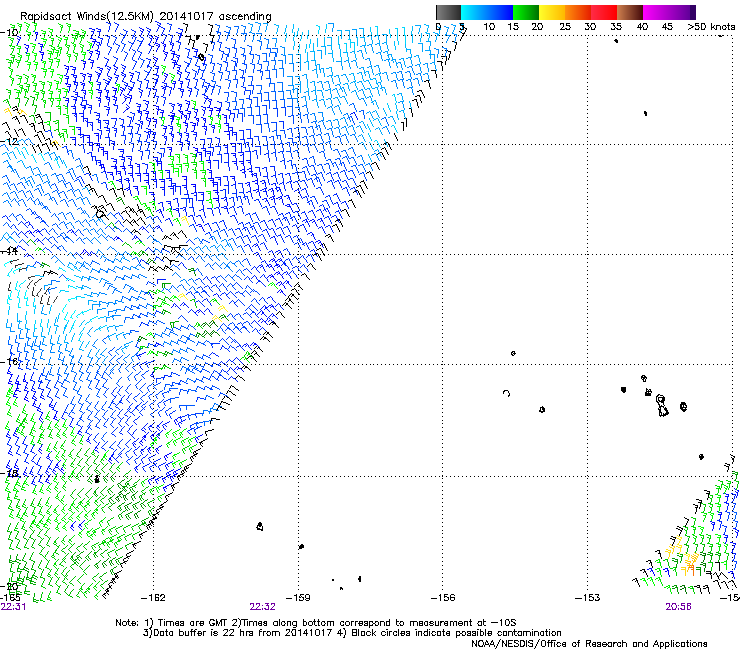Click the purple 20:56 swath time

pyautogui.click(x=678, y=607)
